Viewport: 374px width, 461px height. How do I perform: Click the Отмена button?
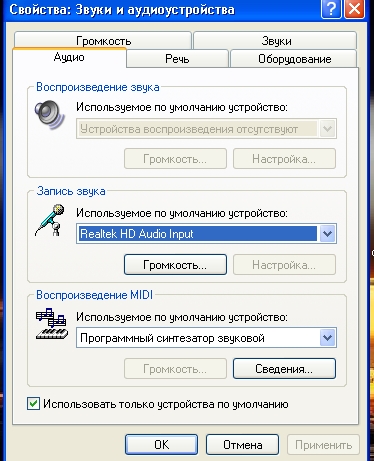(x=242, y=444)
